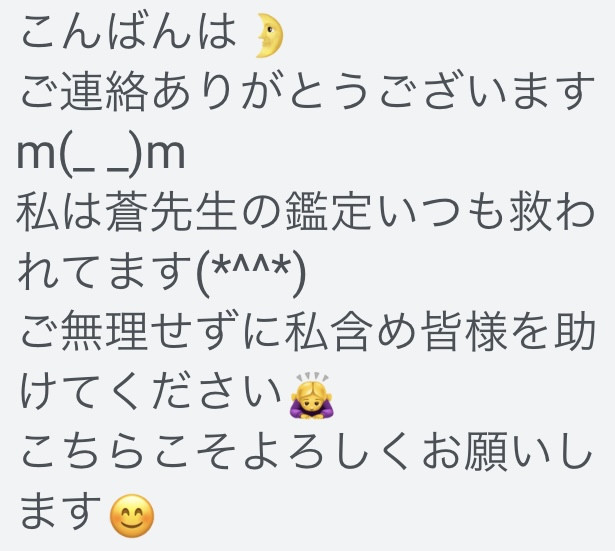615x551 pixels.
Task: Click れてます before the kaomoji
Action: (106, 272)
